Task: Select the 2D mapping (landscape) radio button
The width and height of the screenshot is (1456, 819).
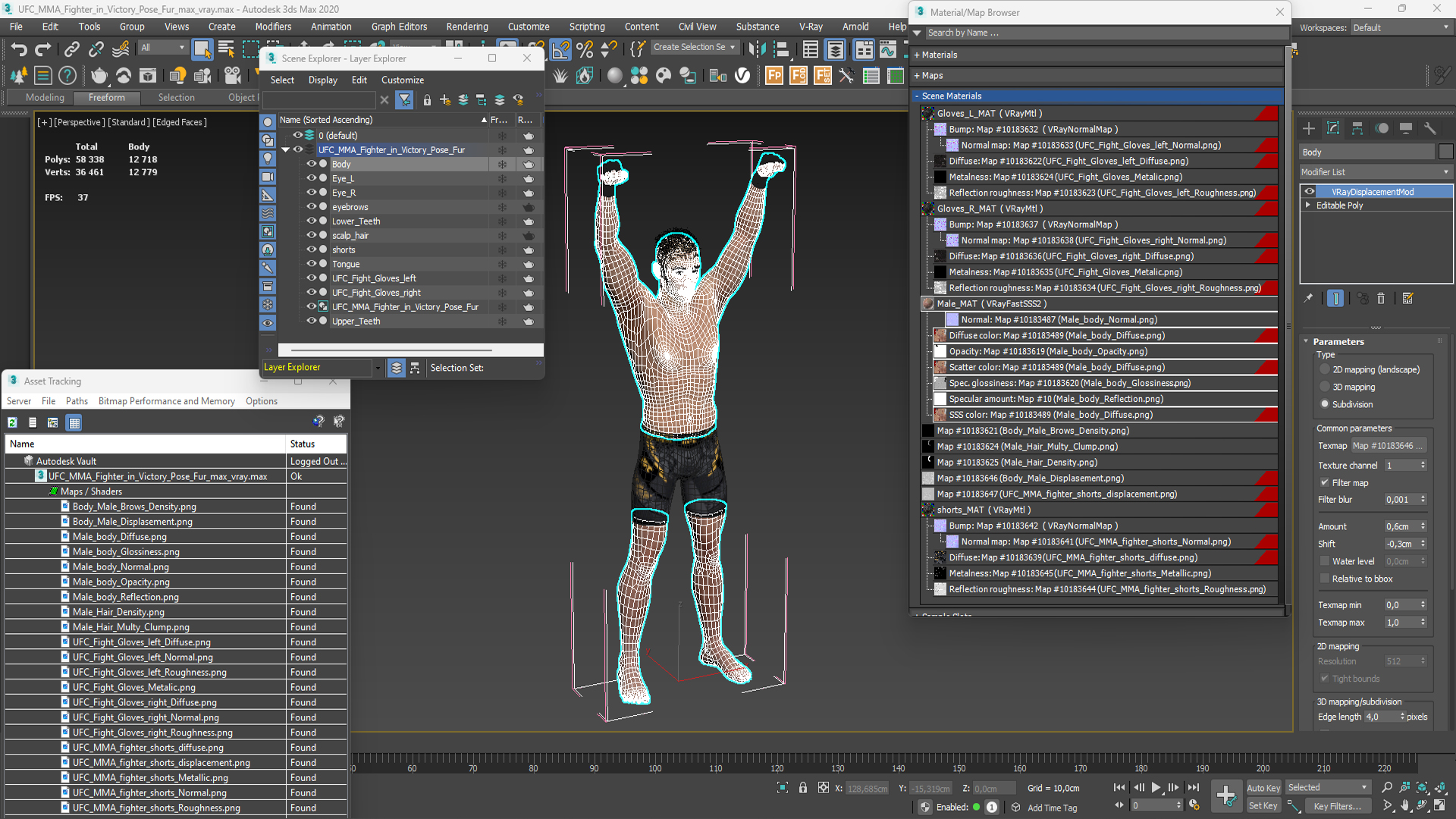Action: [1325, 369]
